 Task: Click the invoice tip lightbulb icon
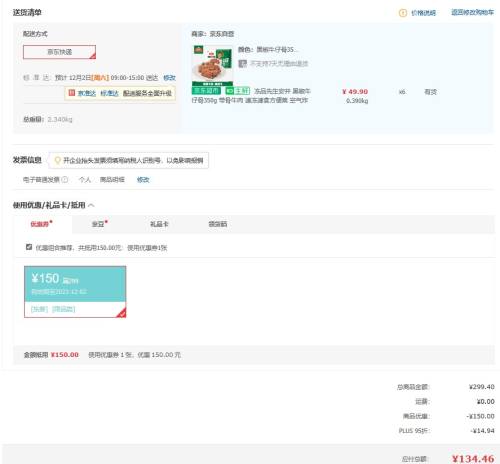(57, 161)
